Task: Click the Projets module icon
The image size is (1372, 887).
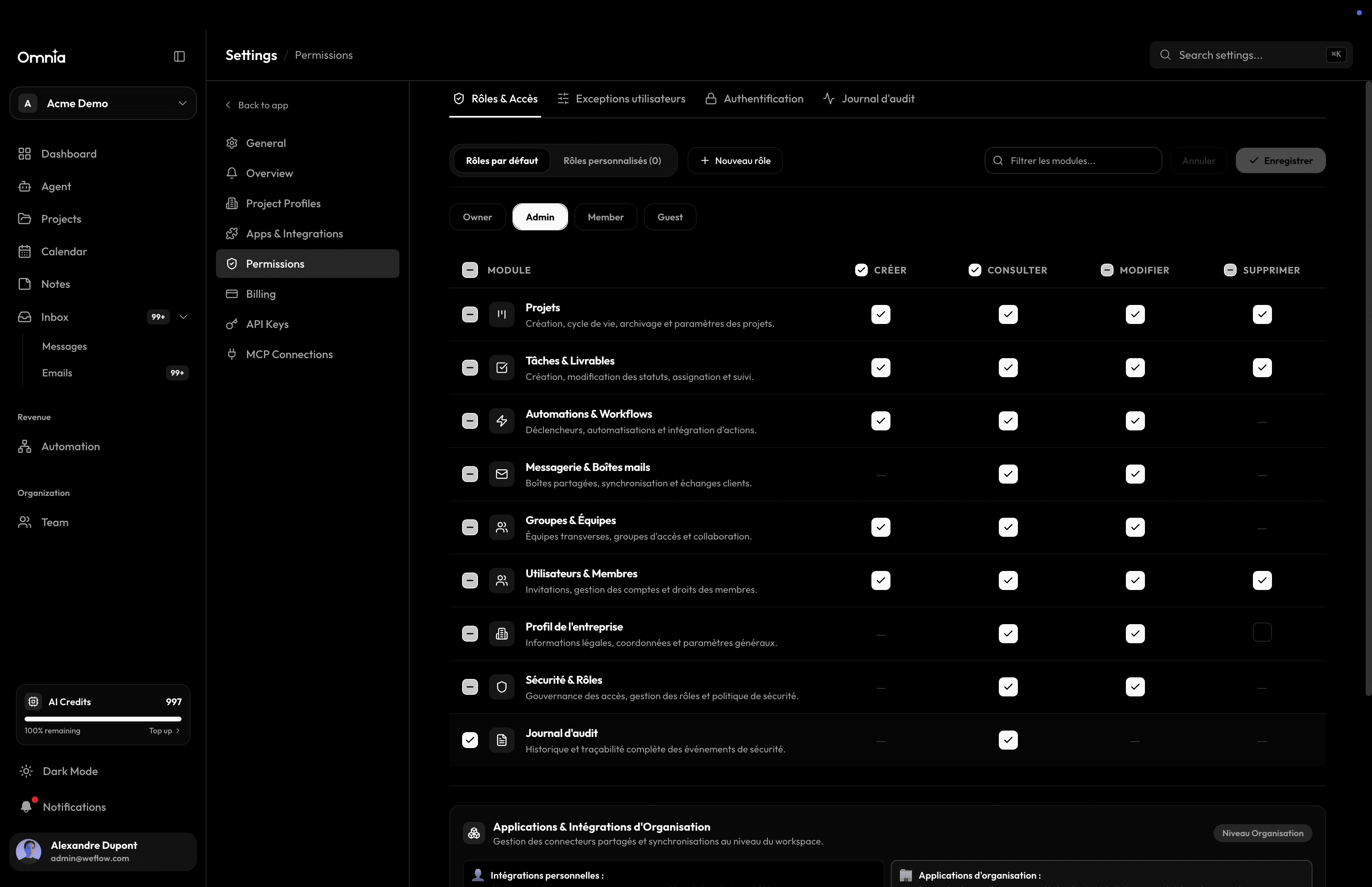Action: [x=501, y=314]
